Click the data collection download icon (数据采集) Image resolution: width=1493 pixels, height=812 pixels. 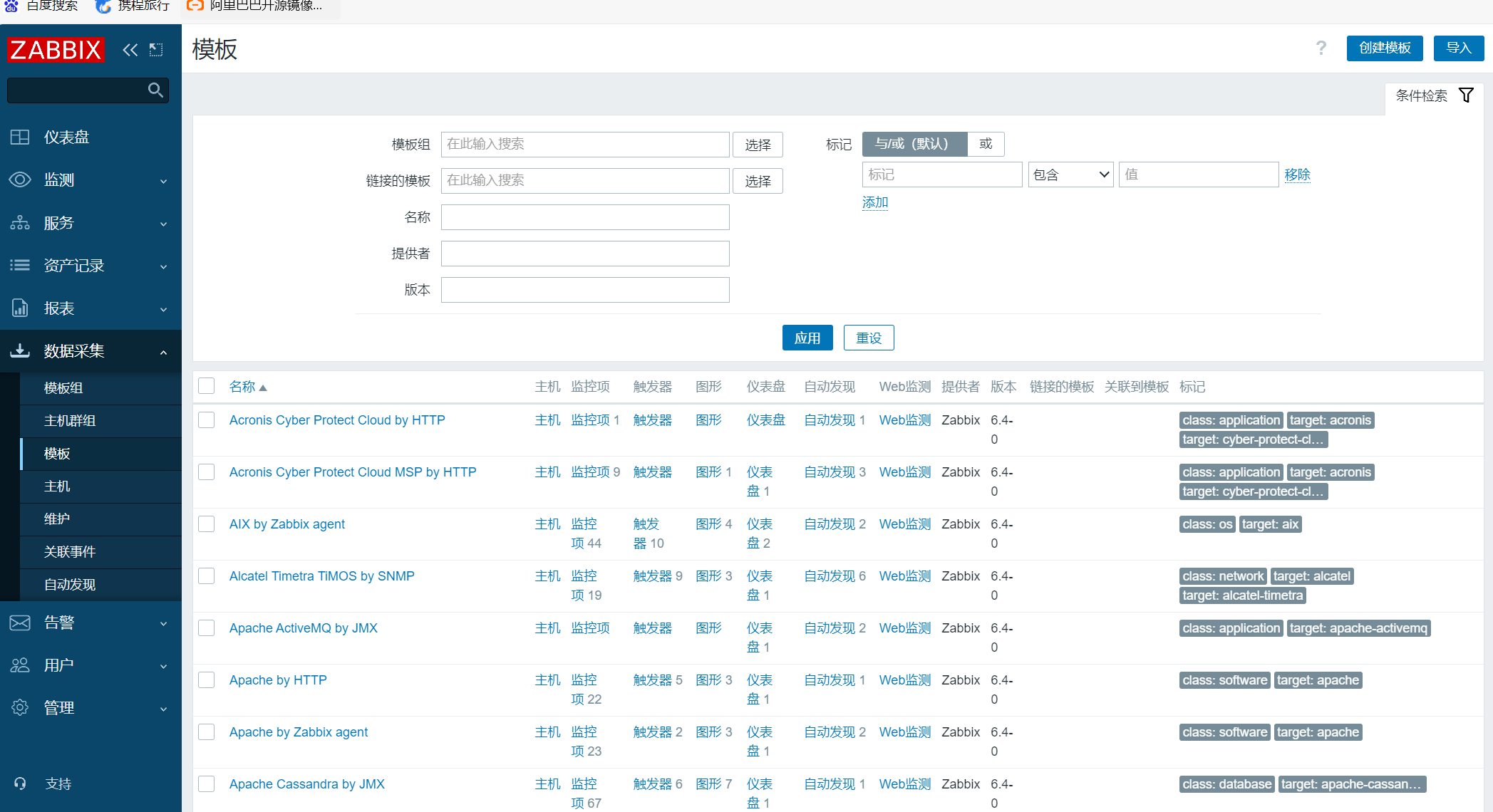pyautogui.click(x=20, y=350)
